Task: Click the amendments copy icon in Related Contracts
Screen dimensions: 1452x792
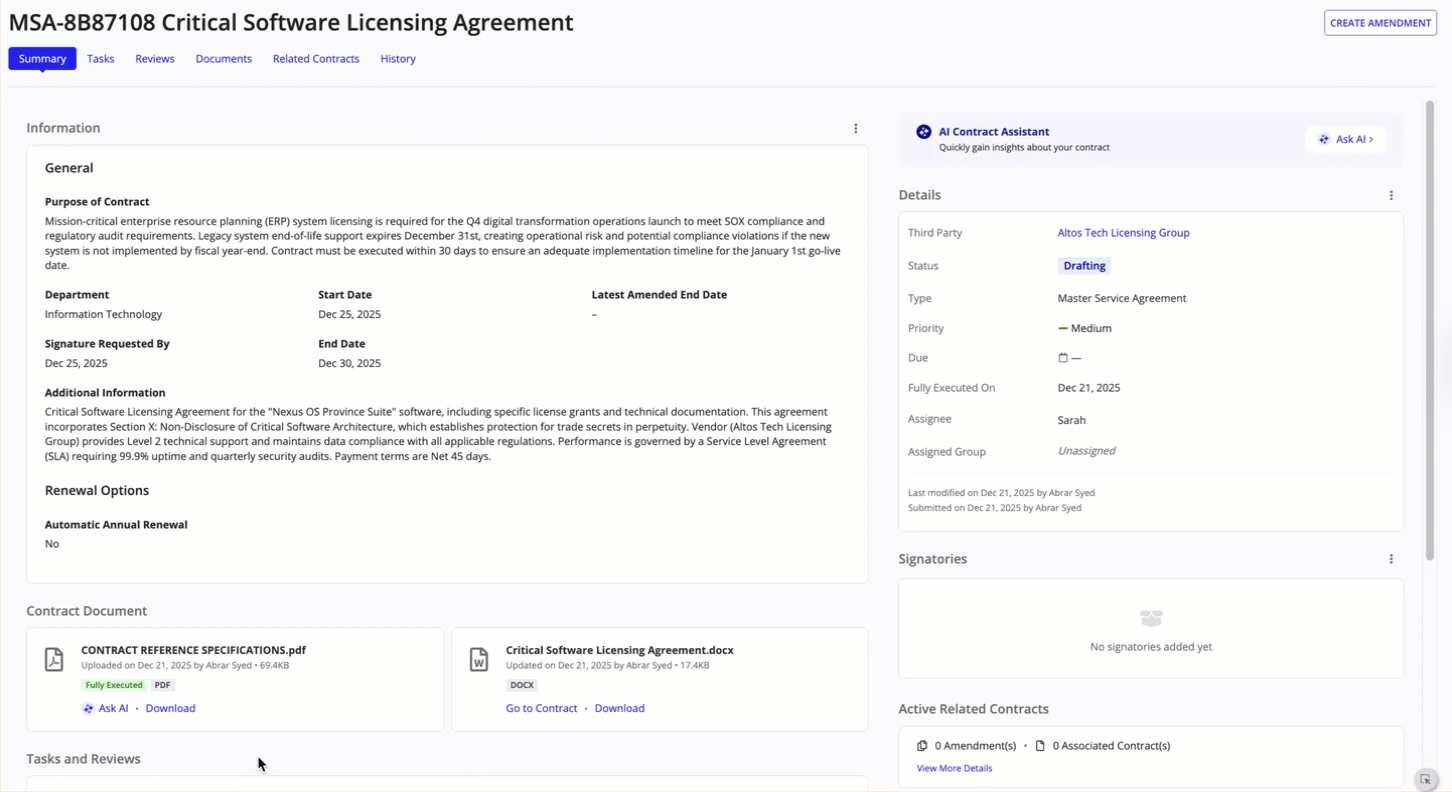Action: 922,746
